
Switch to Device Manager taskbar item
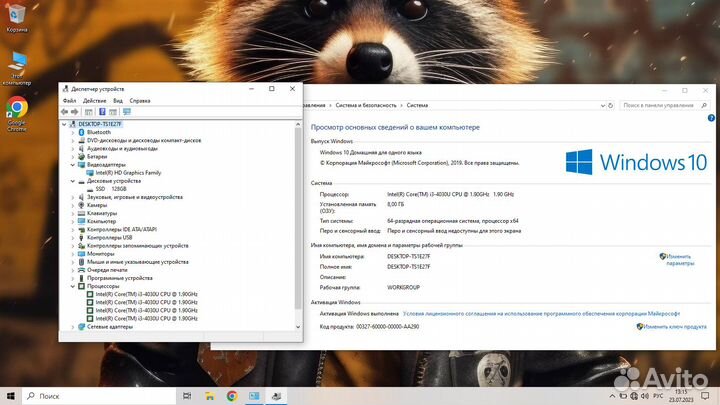click(x=276, y=396)
